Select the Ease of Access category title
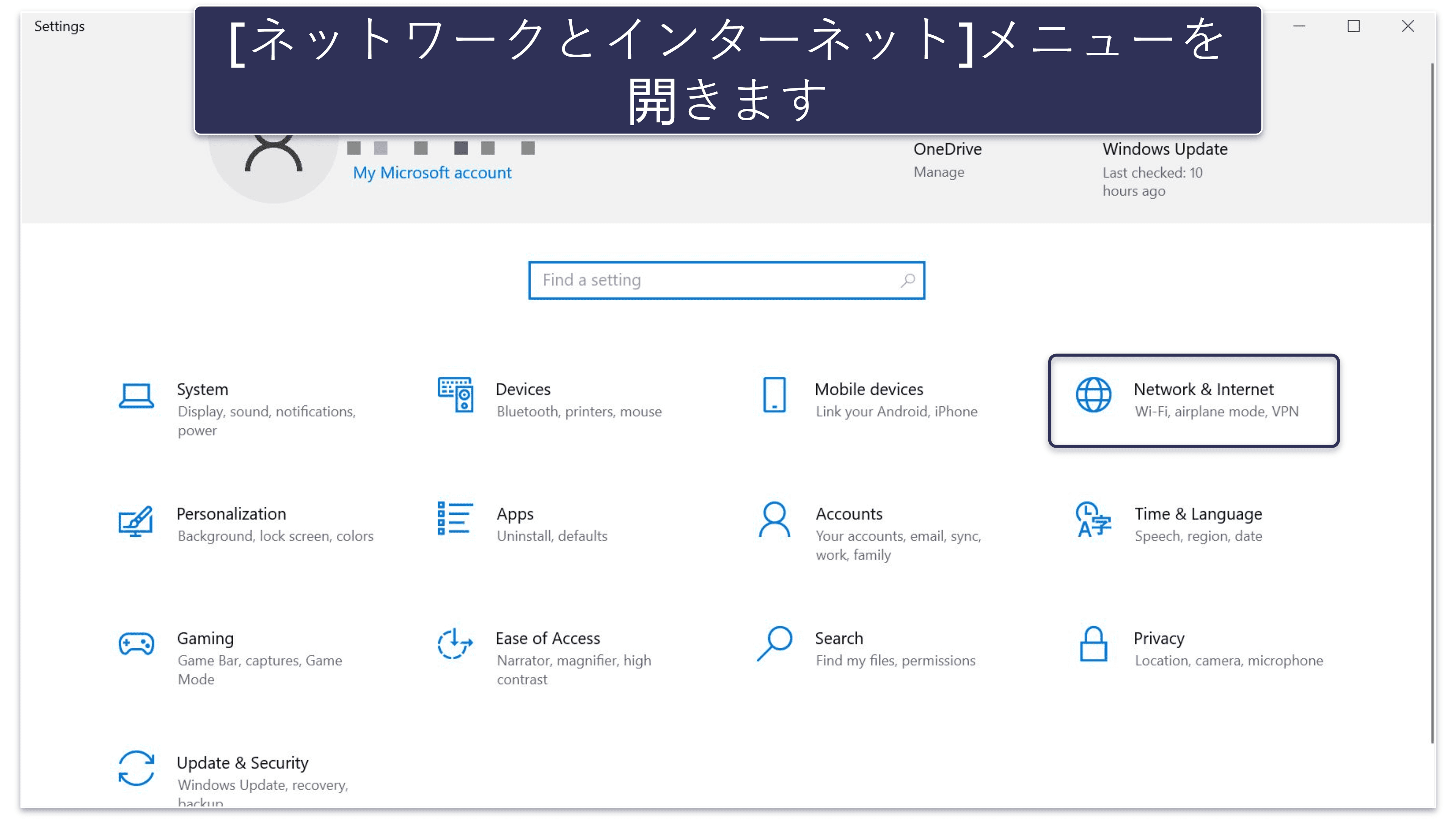Viewport: 1456px width, 819px height. (548, 638)
